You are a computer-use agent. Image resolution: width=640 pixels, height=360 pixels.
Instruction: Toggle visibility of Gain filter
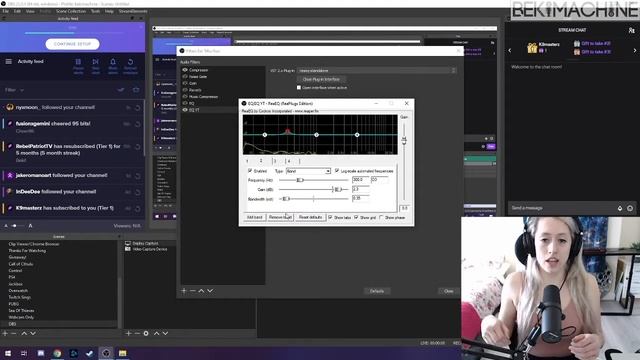point(185,83)
